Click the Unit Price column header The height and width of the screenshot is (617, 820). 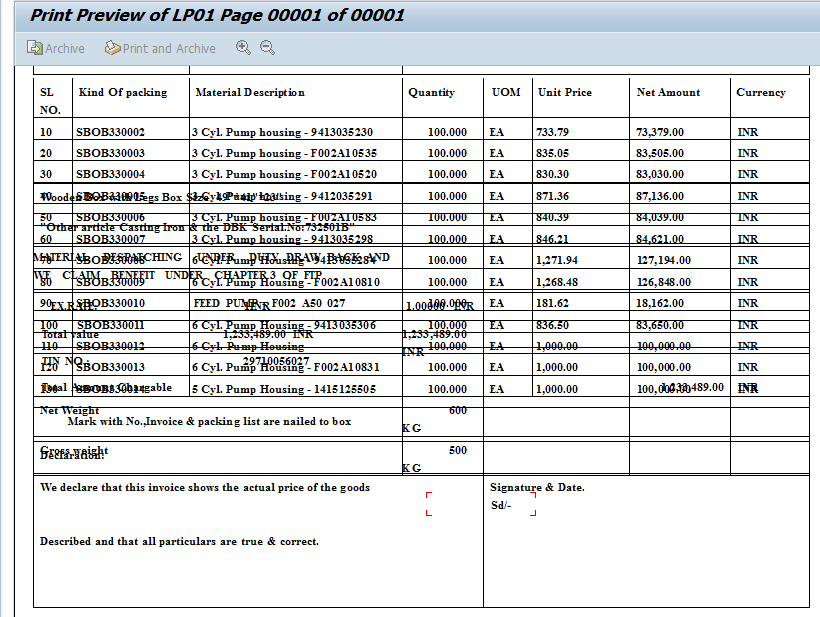click(x=565, y=93)
